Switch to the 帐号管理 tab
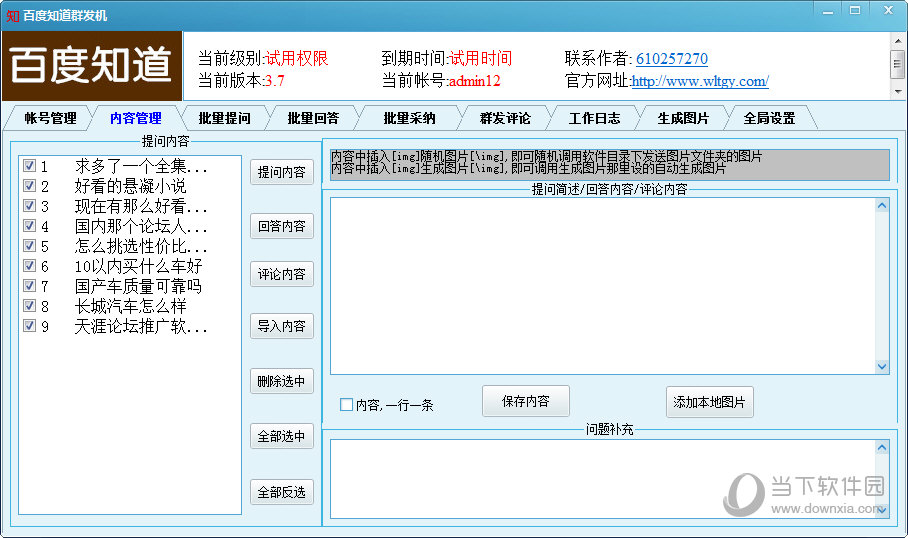This screenshot has height=538, width=908. 50,118
